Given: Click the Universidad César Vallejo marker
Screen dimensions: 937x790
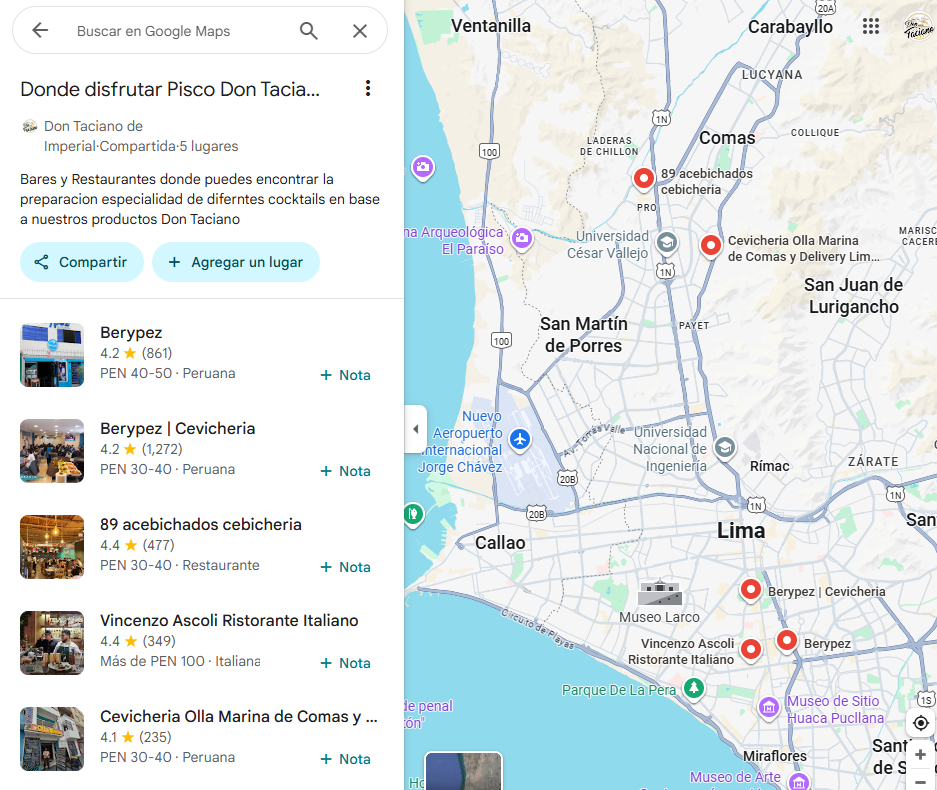Looking at the screenshot, I should click(667, 243).
